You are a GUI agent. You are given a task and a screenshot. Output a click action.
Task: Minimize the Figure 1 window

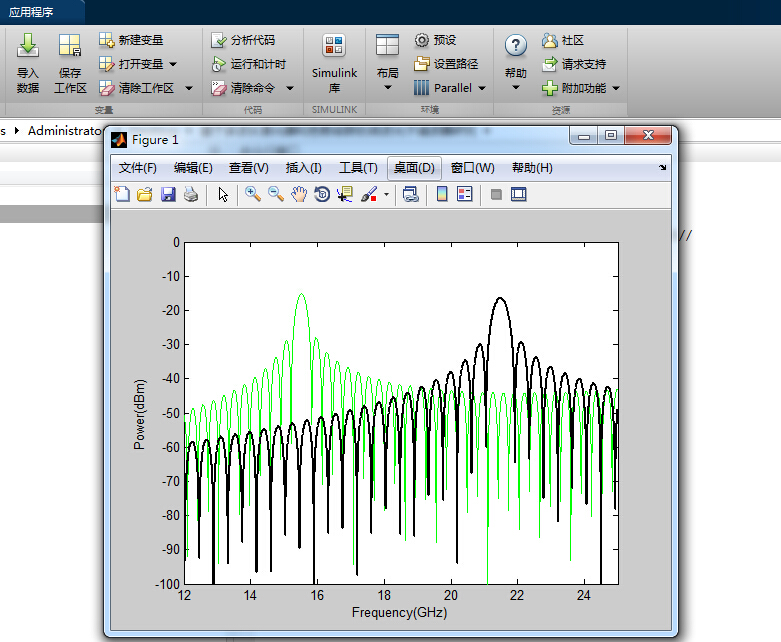click(x=584, y=135)
